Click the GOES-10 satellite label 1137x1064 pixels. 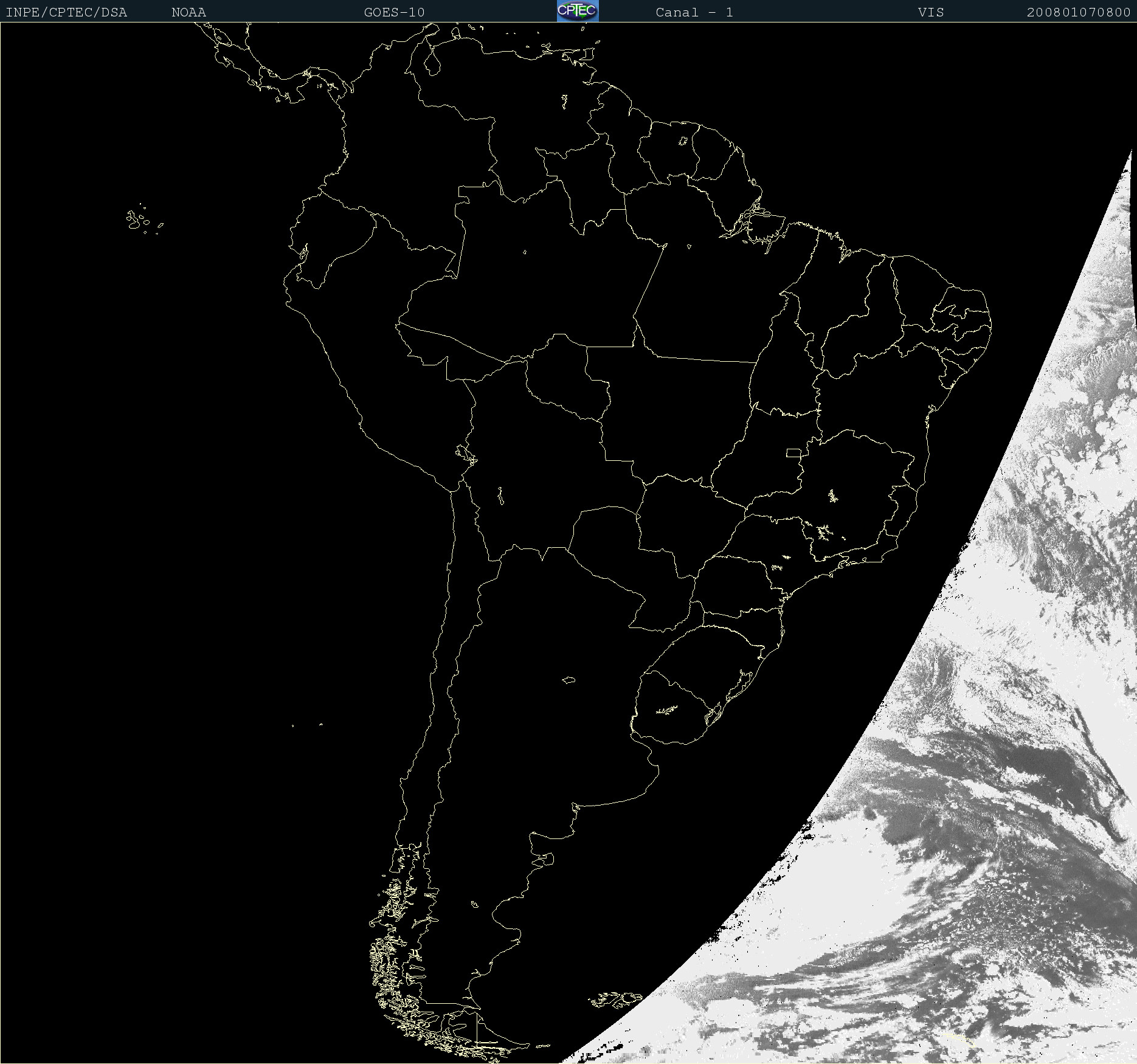[x=394, y=12]
